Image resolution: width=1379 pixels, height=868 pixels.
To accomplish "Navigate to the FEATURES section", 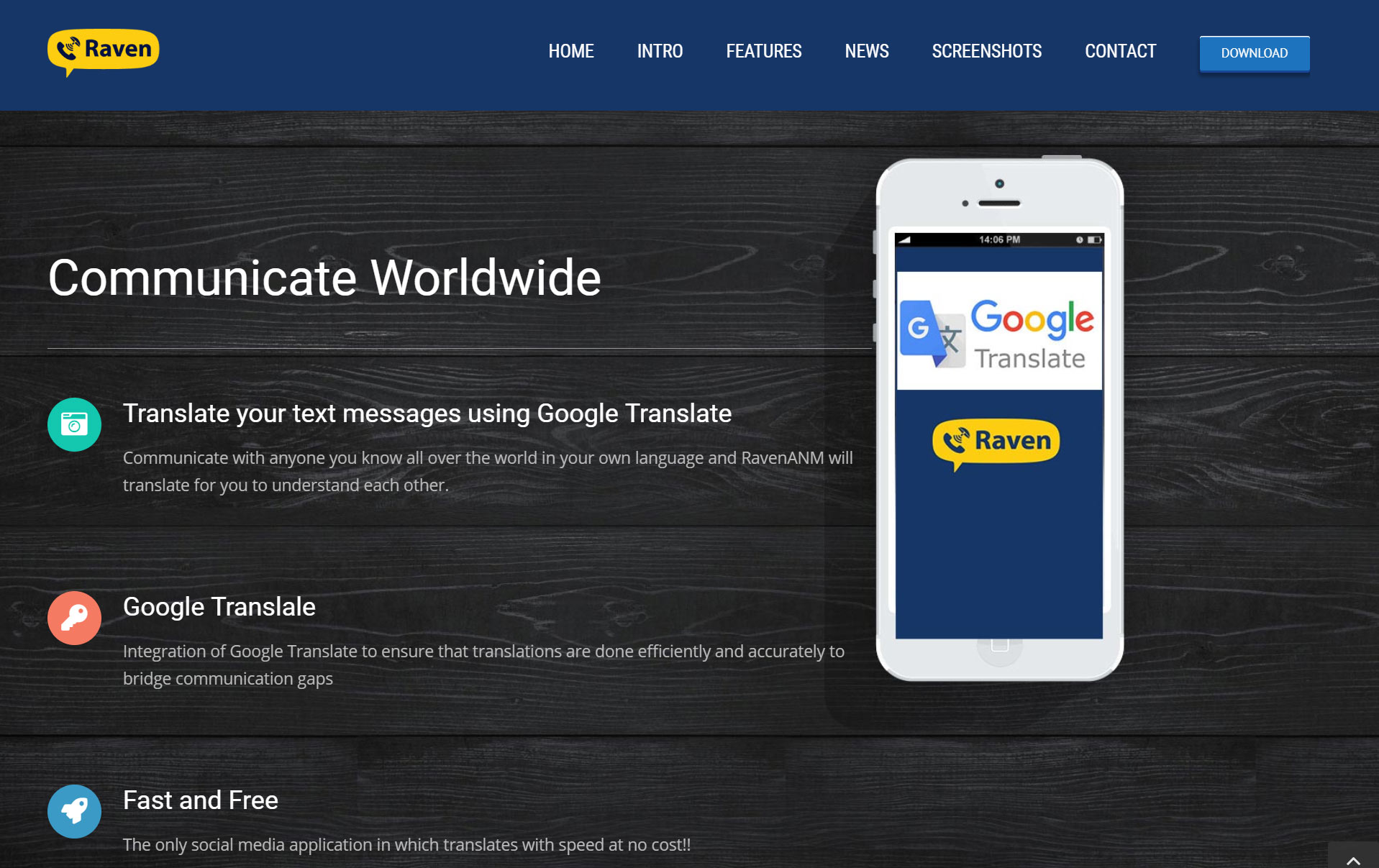I will click(763, 52).
